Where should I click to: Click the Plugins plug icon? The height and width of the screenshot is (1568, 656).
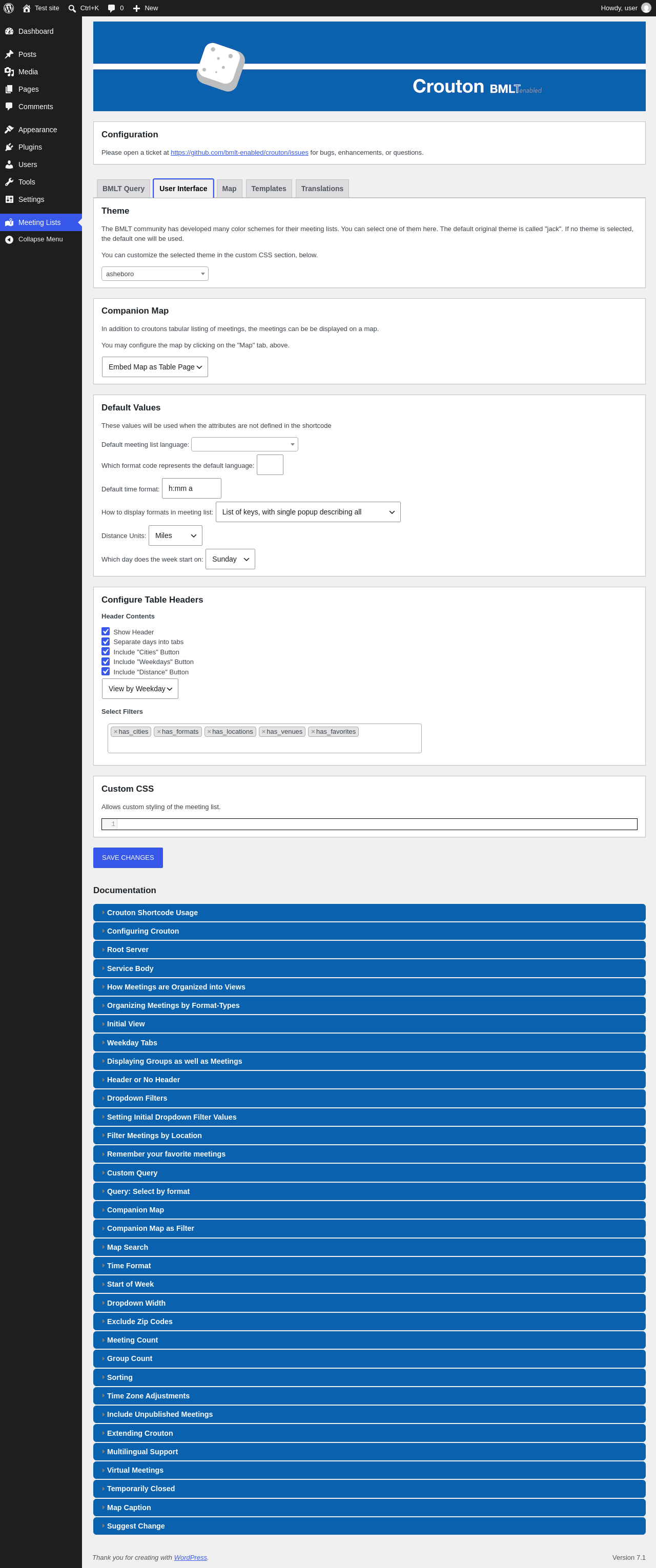coord(9,147)
